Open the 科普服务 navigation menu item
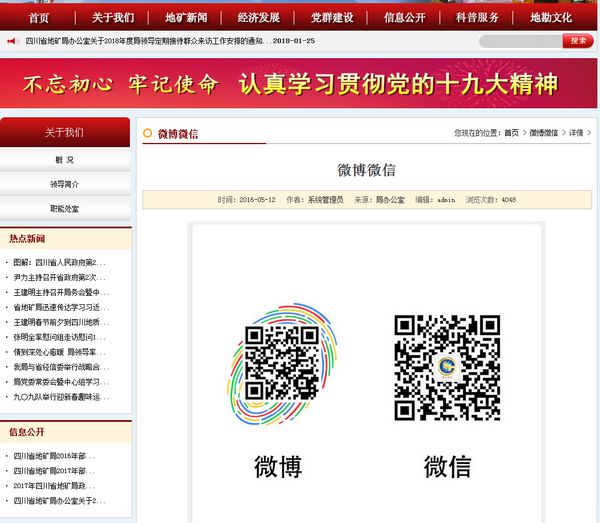Viewport: 600px width, 523px height. point(477,18)
